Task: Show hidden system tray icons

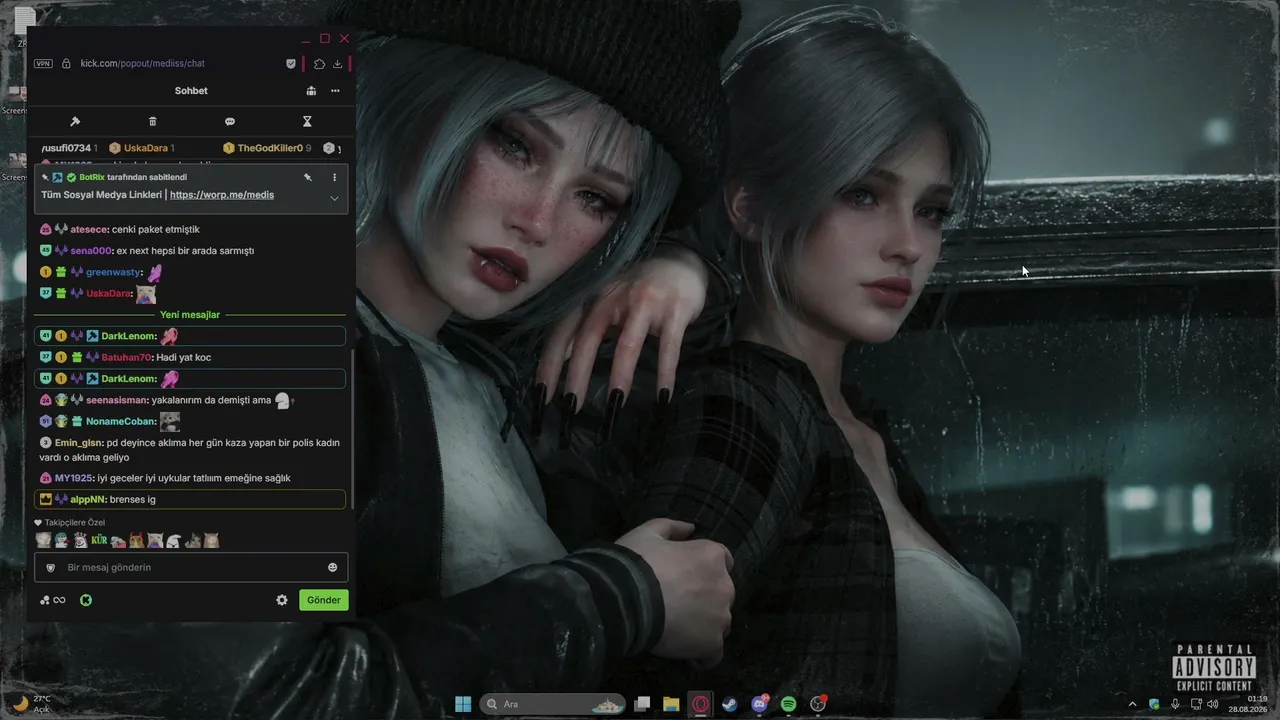Action: [1132, 704]
